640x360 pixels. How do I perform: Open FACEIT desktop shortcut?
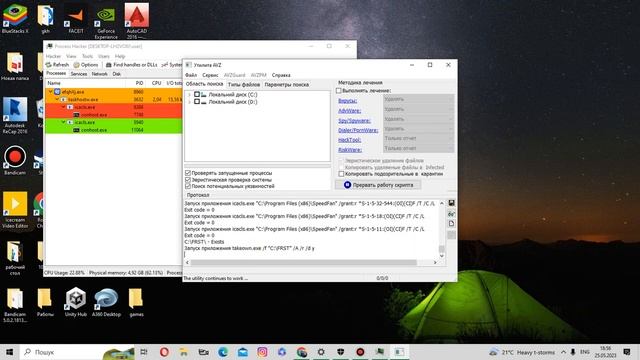[76, 19]
